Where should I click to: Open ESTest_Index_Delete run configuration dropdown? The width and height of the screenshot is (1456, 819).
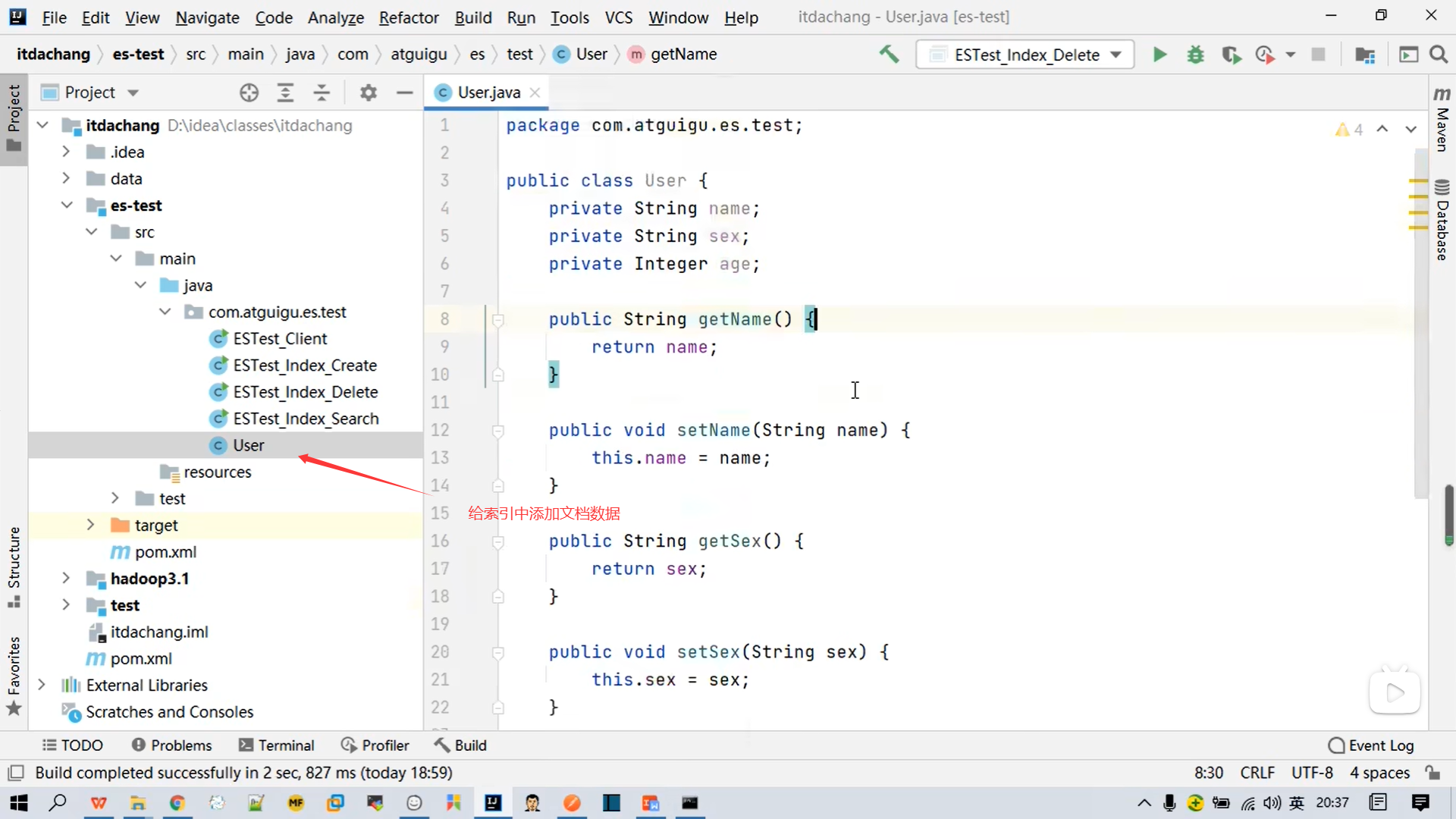tap(1025, 55)
